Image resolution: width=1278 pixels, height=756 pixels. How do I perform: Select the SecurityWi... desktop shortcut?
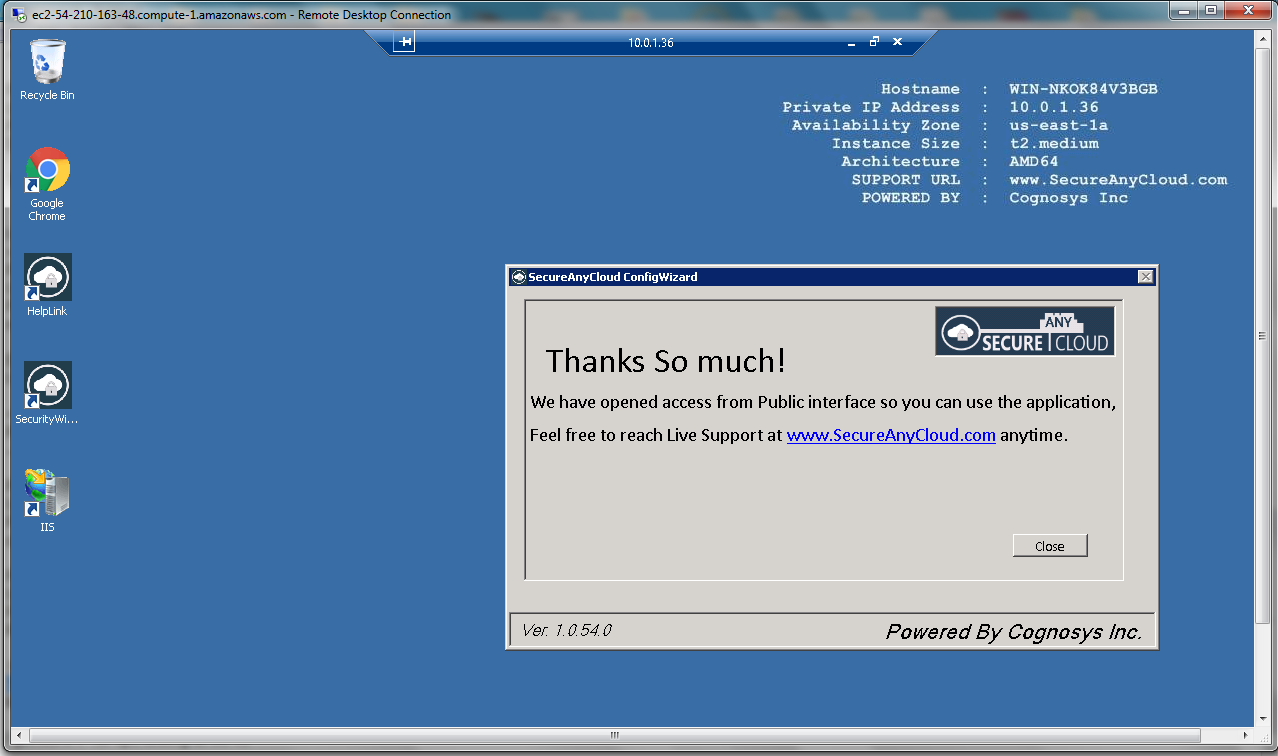click(47, 386)
